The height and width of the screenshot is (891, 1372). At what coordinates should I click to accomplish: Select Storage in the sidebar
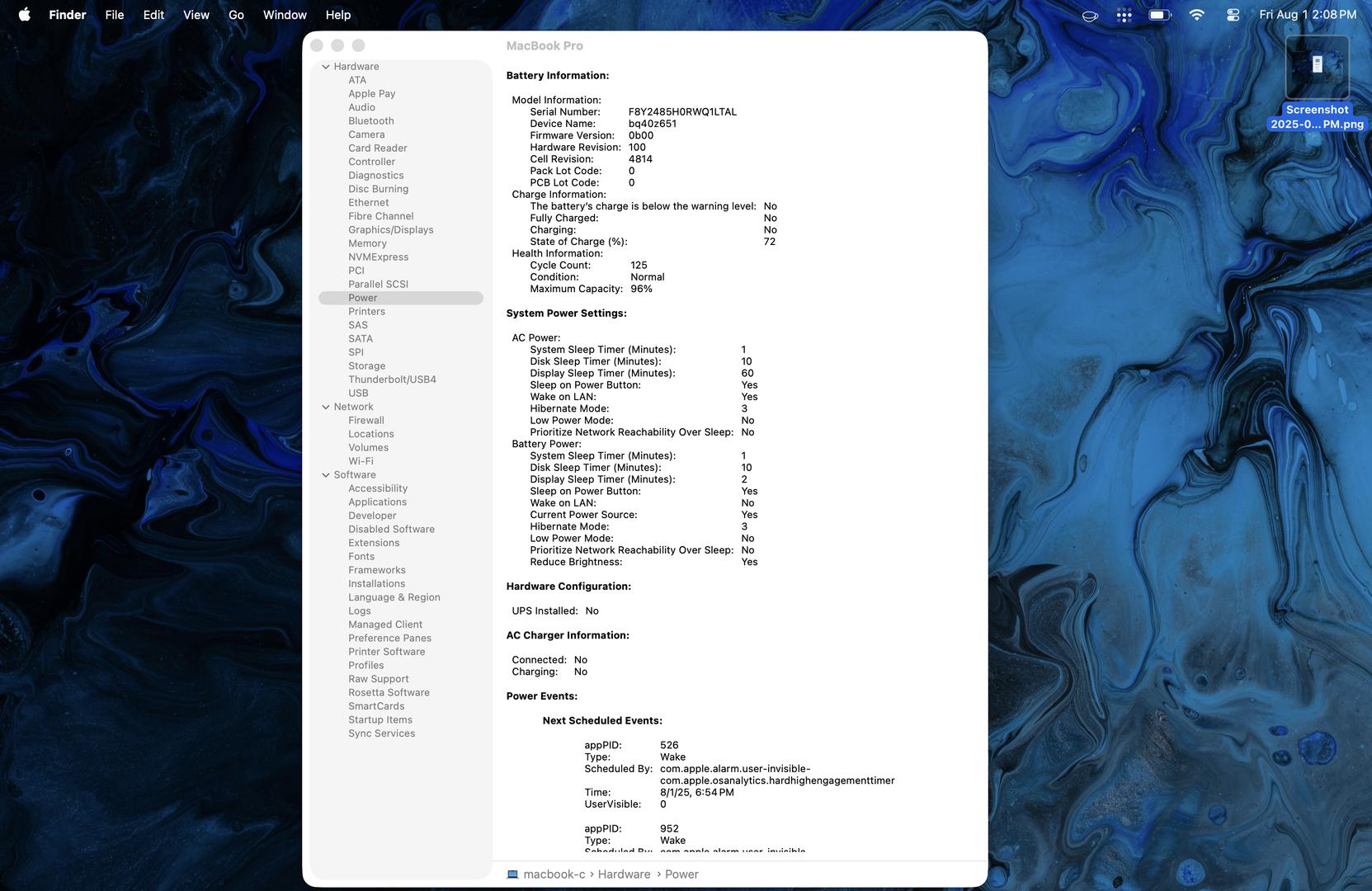(367, 366)
